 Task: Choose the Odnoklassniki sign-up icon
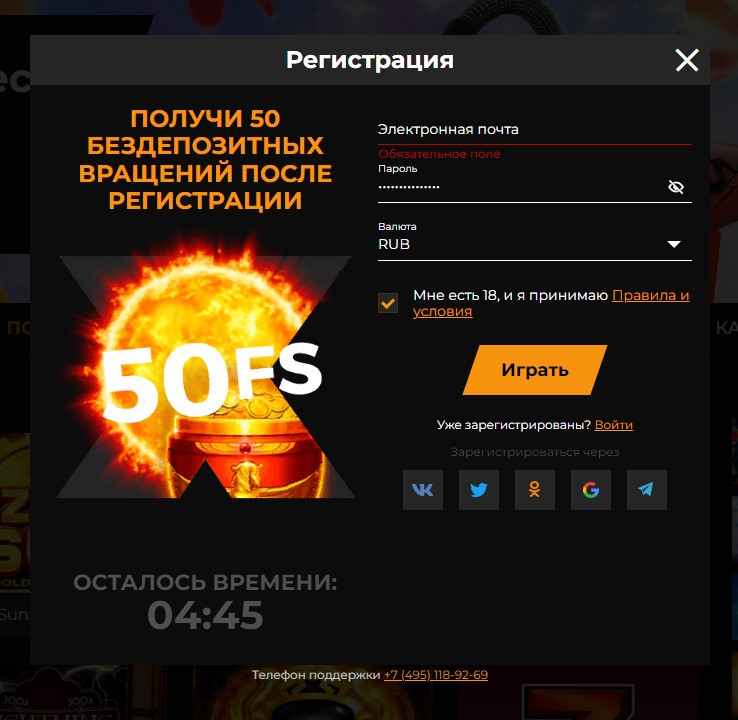(x=535, y=489)
